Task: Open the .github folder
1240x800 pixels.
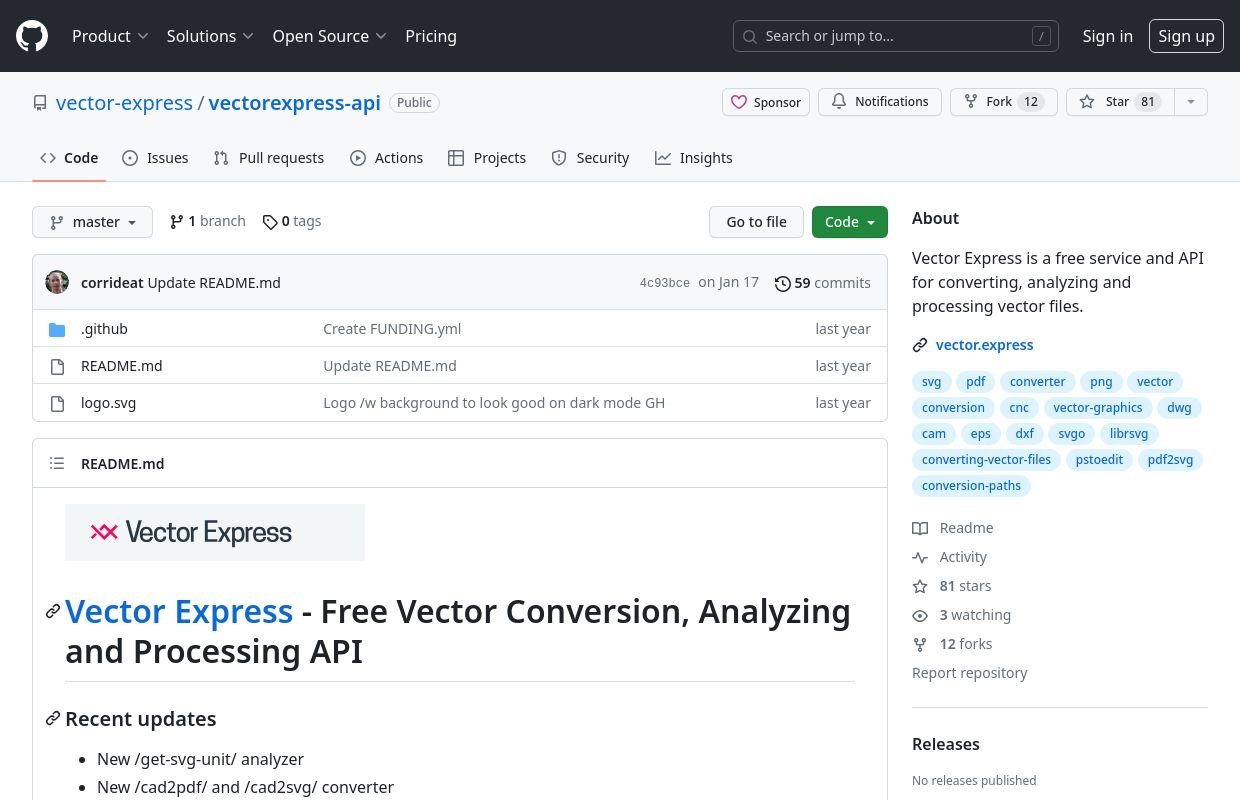Action: coord(104,329)
